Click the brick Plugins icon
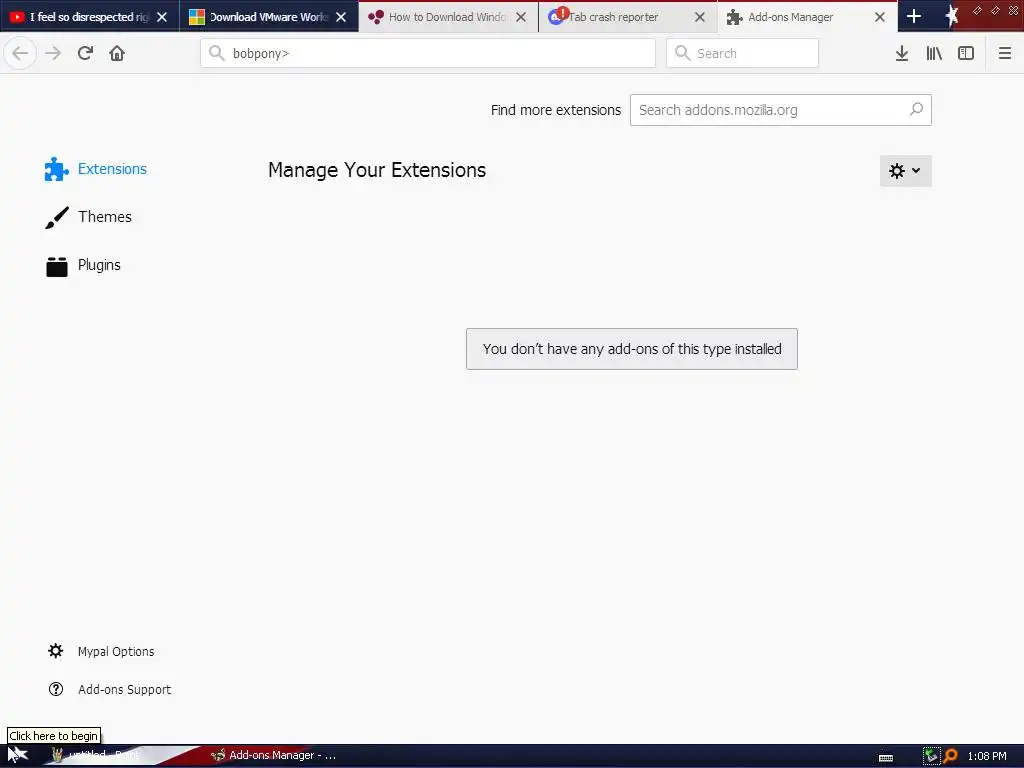Image resolution: width=1024 pixels, height=768 pixels. [x=57, y=266]
